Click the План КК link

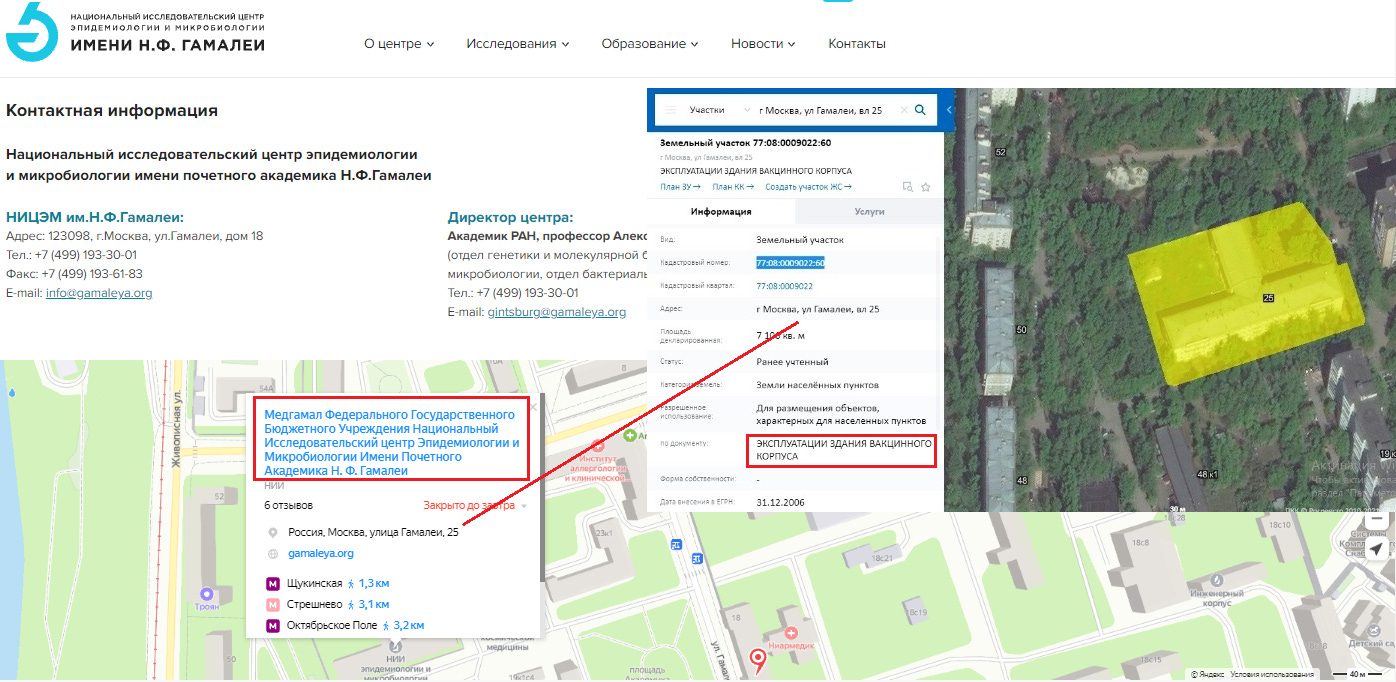pos(733,187)
